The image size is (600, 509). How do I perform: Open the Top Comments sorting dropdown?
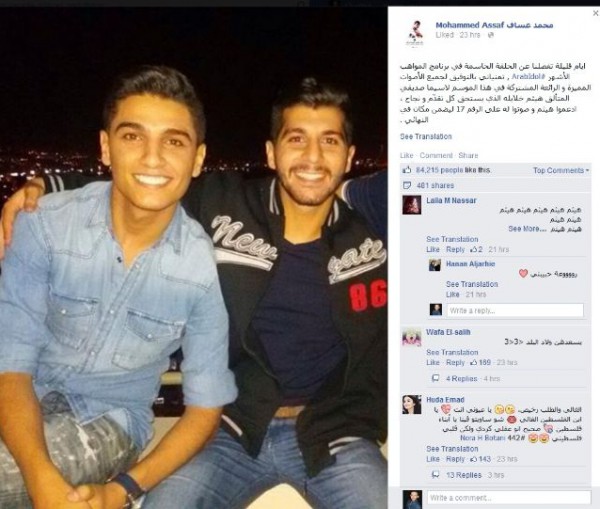[x=561, y=170]
